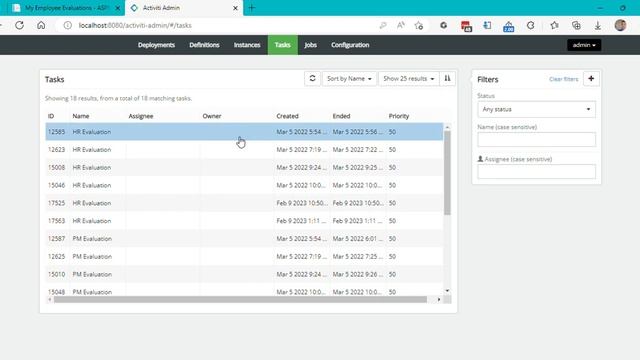Click the table scroll up arrow
640x360 pixels.
click(x=447, y=127)
